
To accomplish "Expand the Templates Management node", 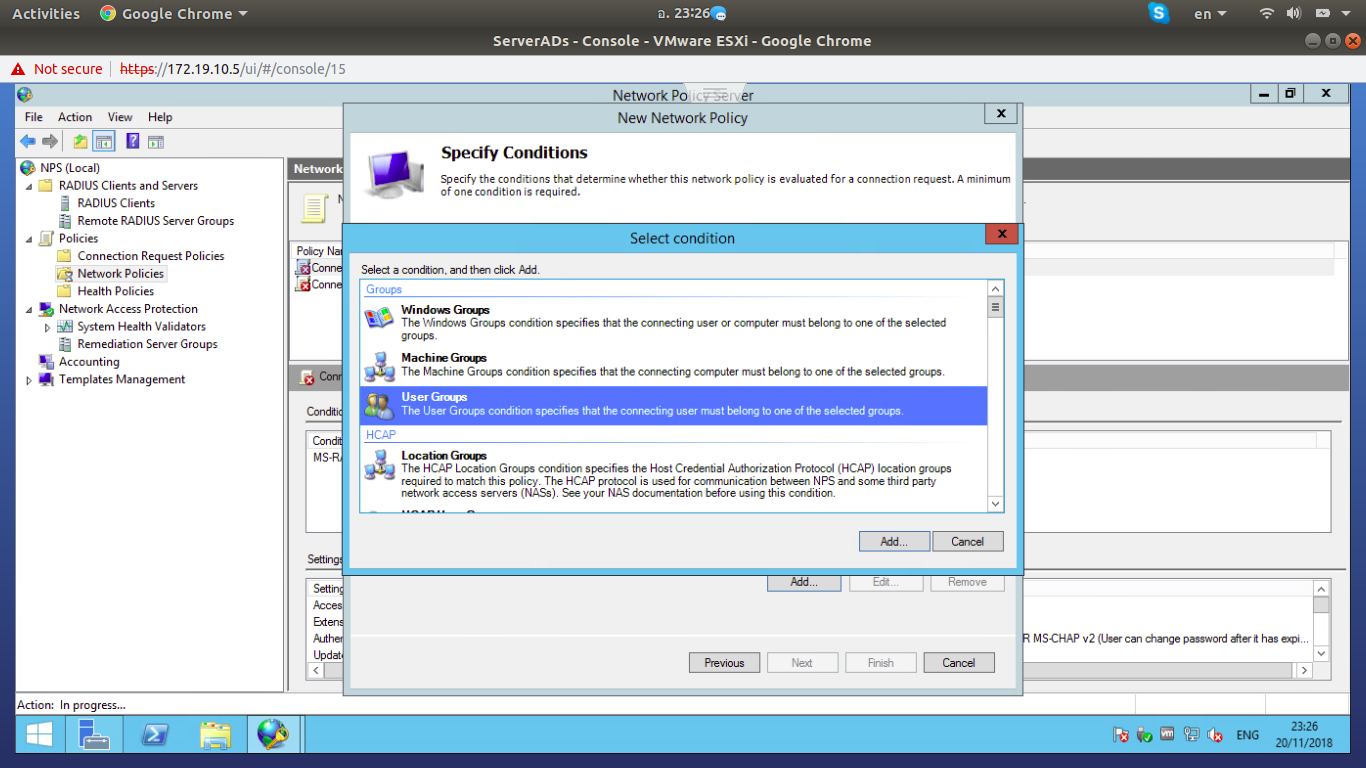I will [x=28, y=380].
